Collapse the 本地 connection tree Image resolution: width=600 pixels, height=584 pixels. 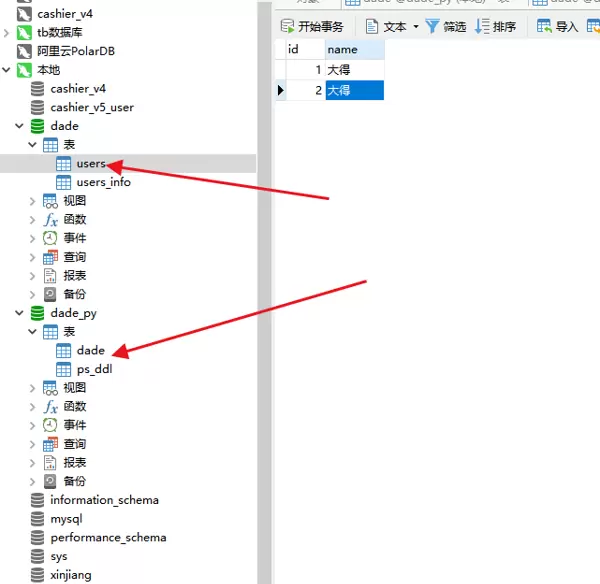(x=7, y=70)
